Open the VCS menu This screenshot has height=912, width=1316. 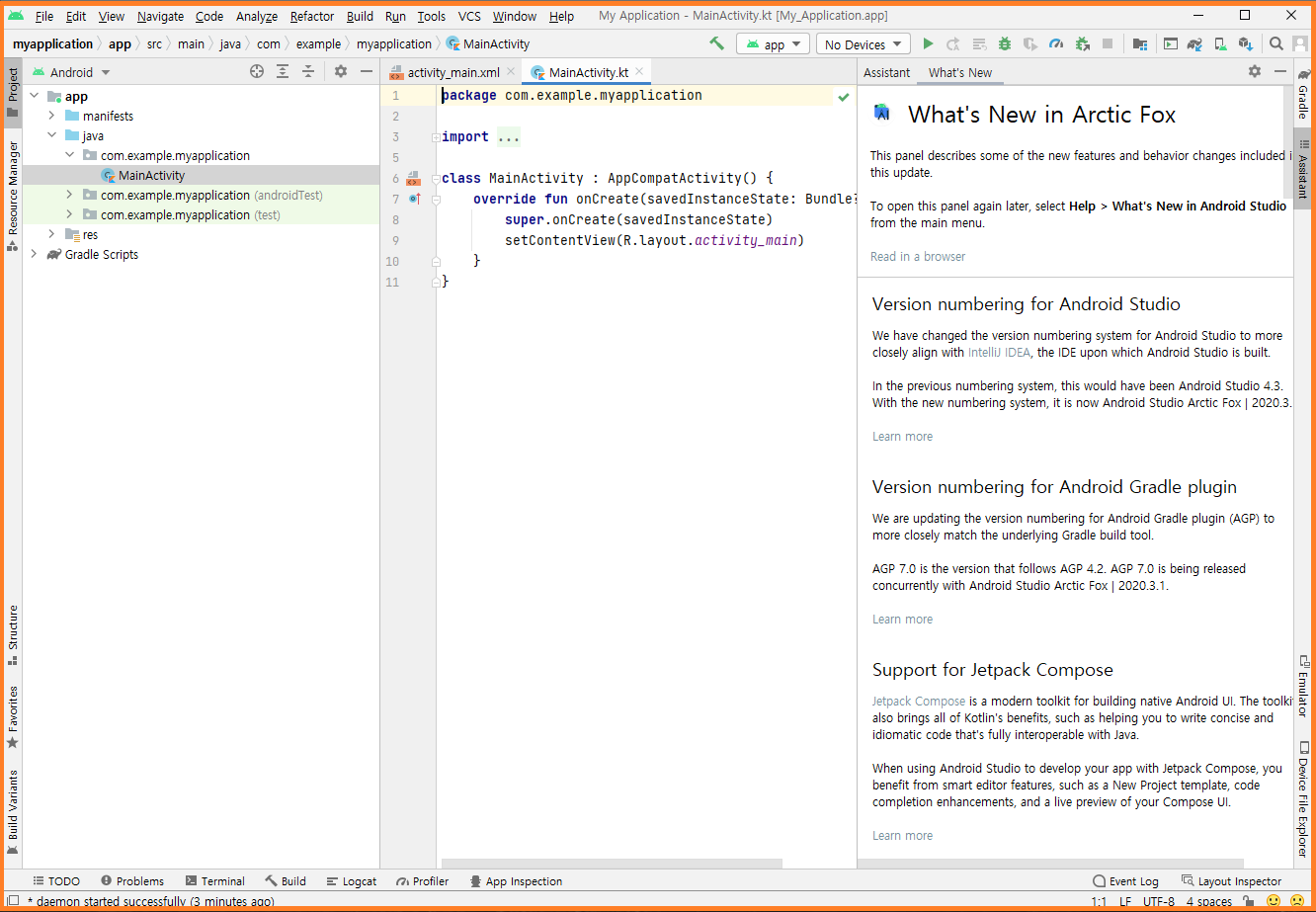tap(469, 16)
